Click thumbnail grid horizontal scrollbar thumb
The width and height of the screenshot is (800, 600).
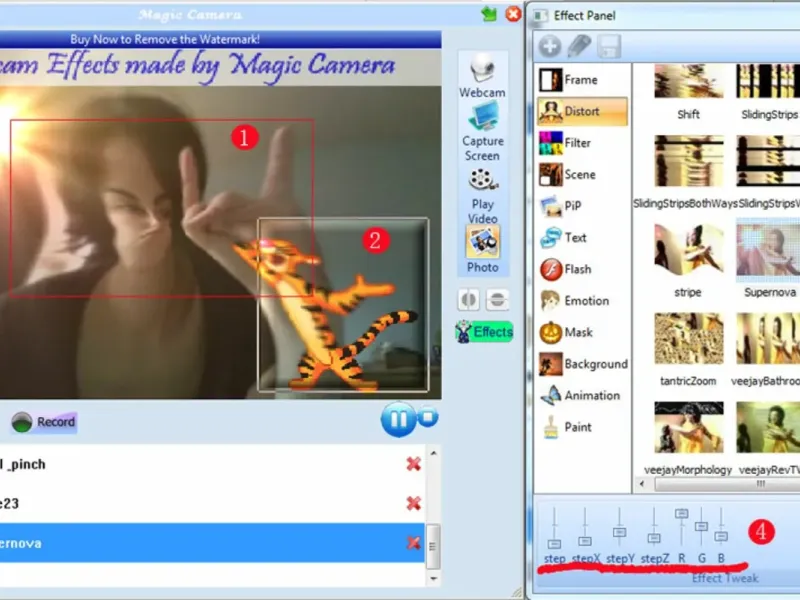click(x=728, y=484)
